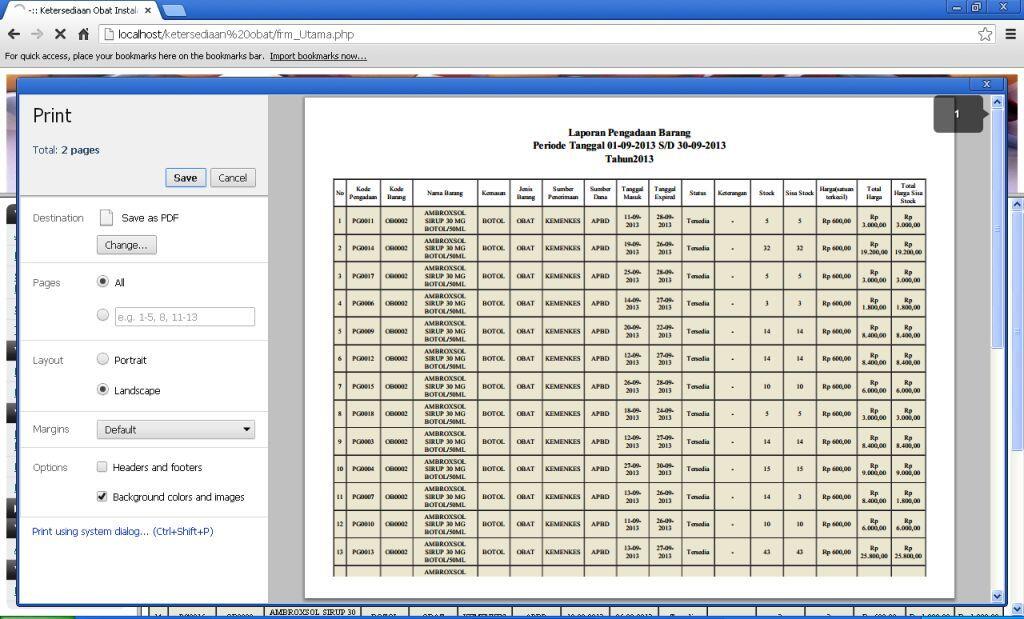
Task: Open Print using system dialog link
Action: click(122, 532)
